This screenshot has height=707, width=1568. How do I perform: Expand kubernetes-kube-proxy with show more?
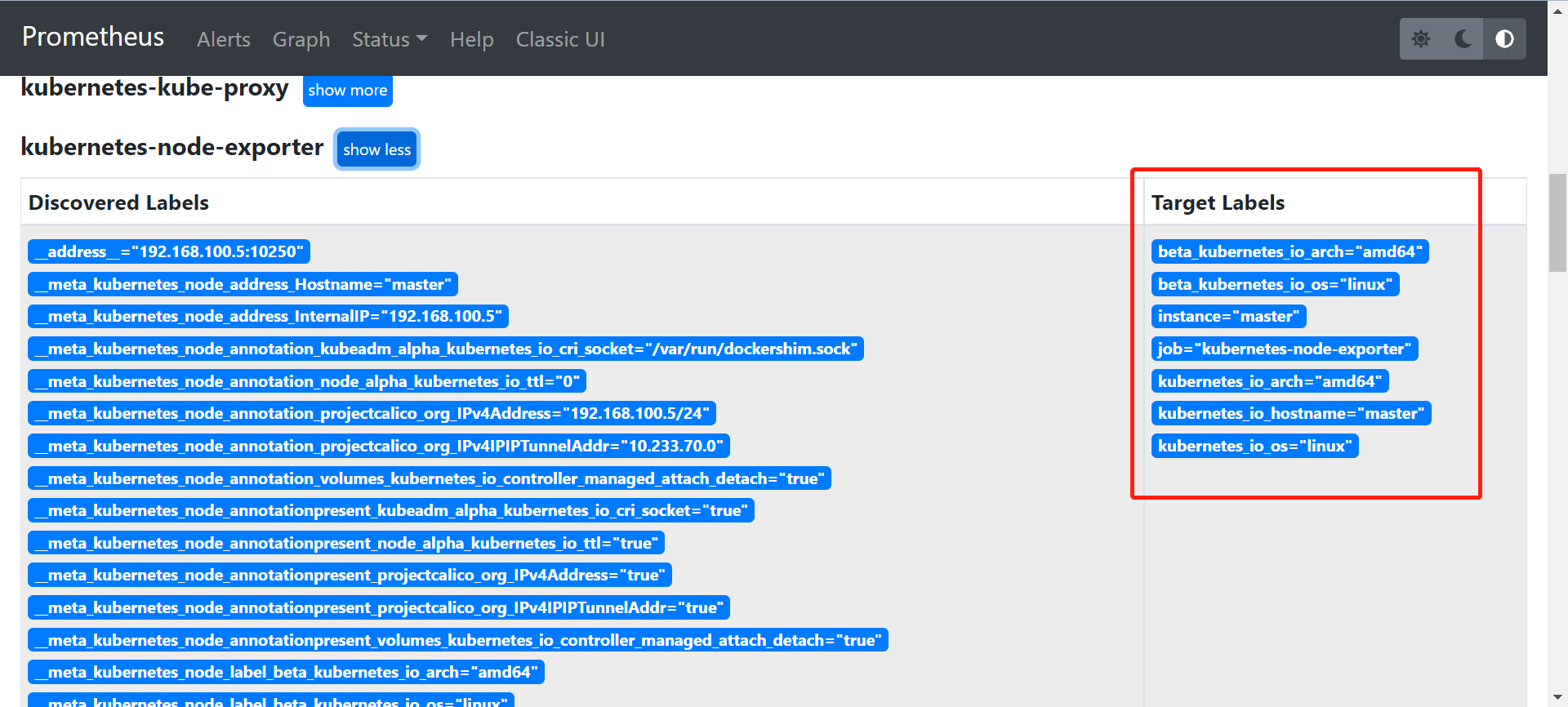pyautogui.click(x=348, y=90)
